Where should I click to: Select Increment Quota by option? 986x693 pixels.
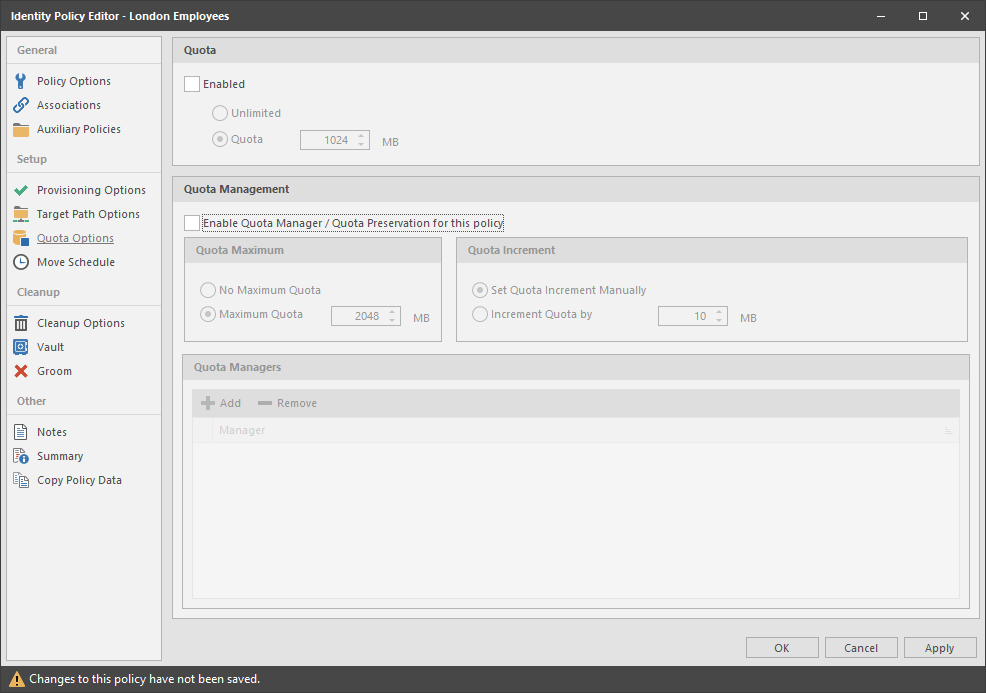click(x=480, y=314)
